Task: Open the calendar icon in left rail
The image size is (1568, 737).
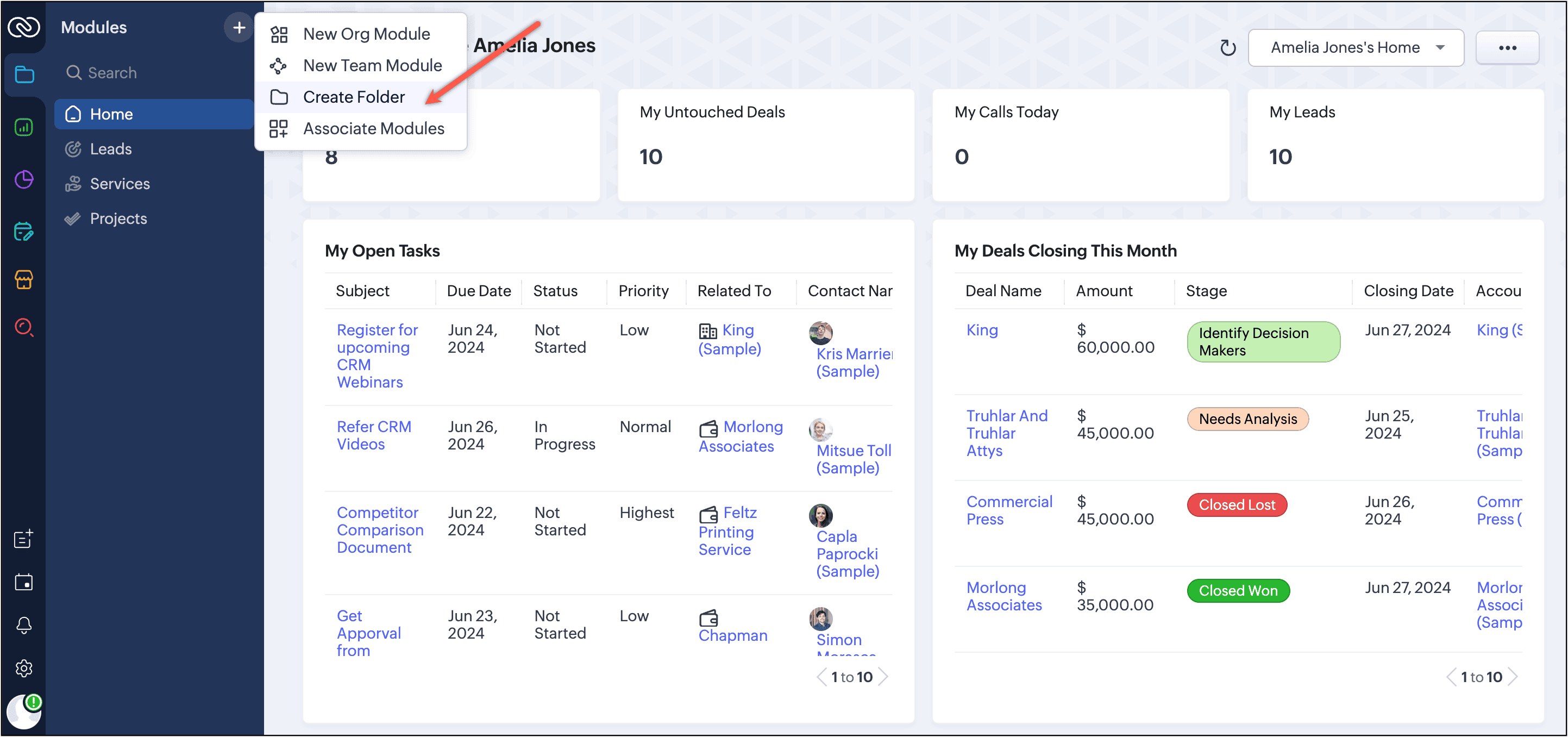Action: coord(24,582)
